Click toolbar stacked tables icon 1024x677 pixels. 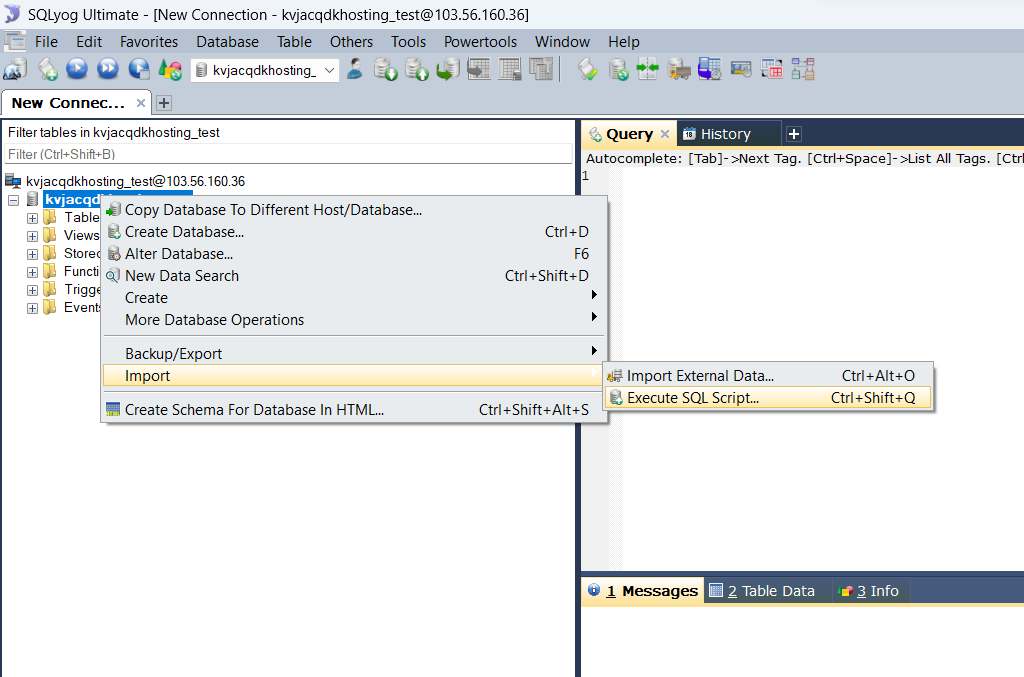pos(541,69)
